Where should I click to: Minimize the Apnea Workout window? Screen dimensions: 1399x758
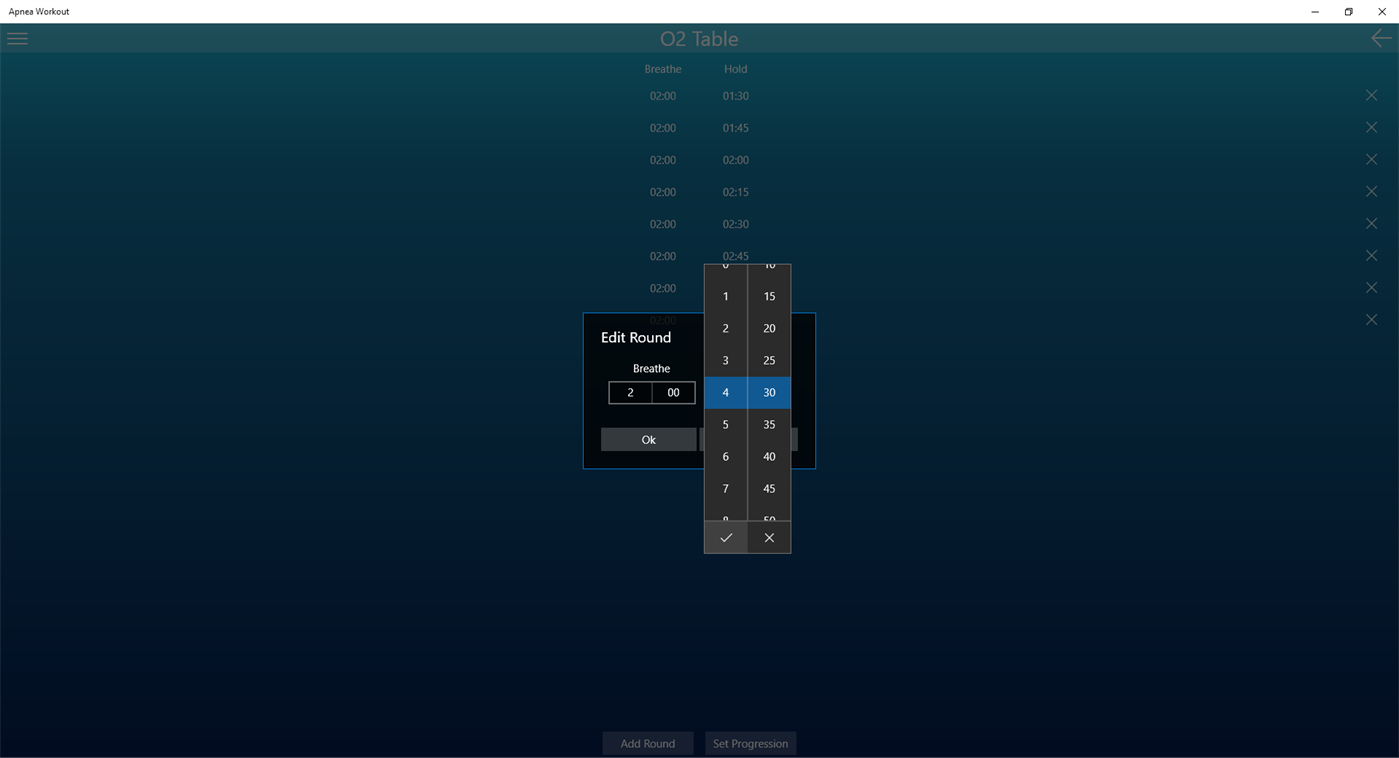pyautogui.click(x=1314, y=12)
